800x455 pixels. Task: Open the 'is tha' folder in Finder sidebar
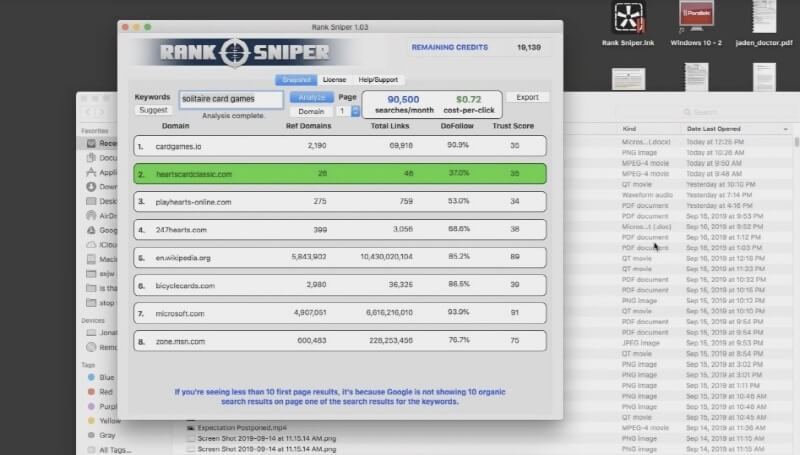pos(101,288)
